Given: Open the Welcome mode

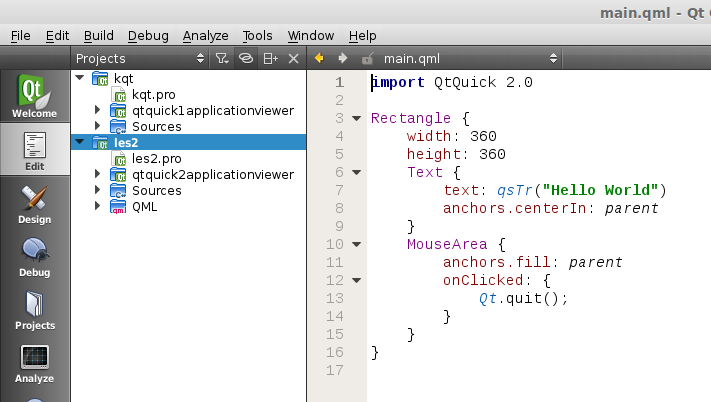Looking at the screenshot, I should (x=34, y=97).
